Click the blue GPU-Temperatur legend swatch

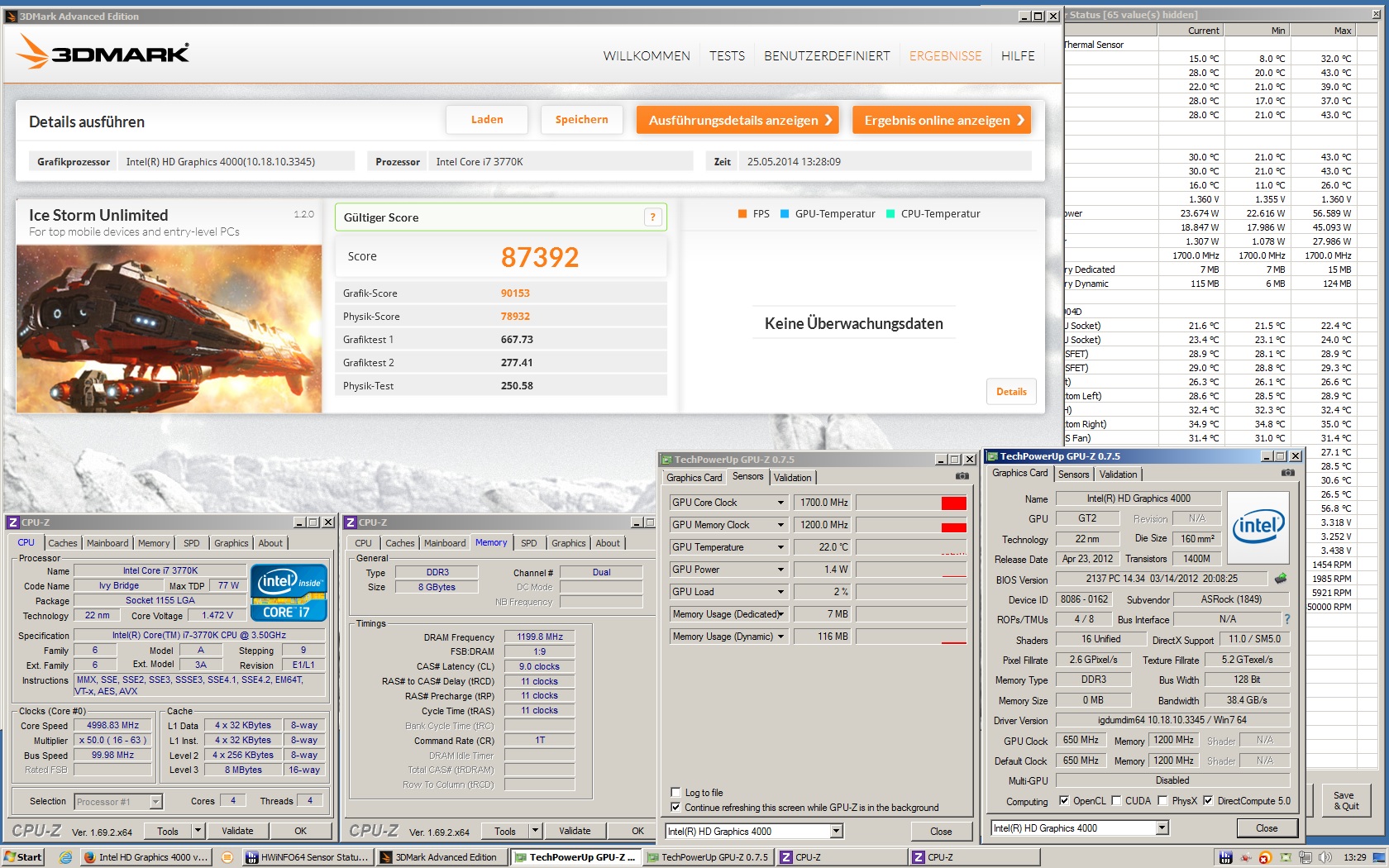[x=785, y=213]
